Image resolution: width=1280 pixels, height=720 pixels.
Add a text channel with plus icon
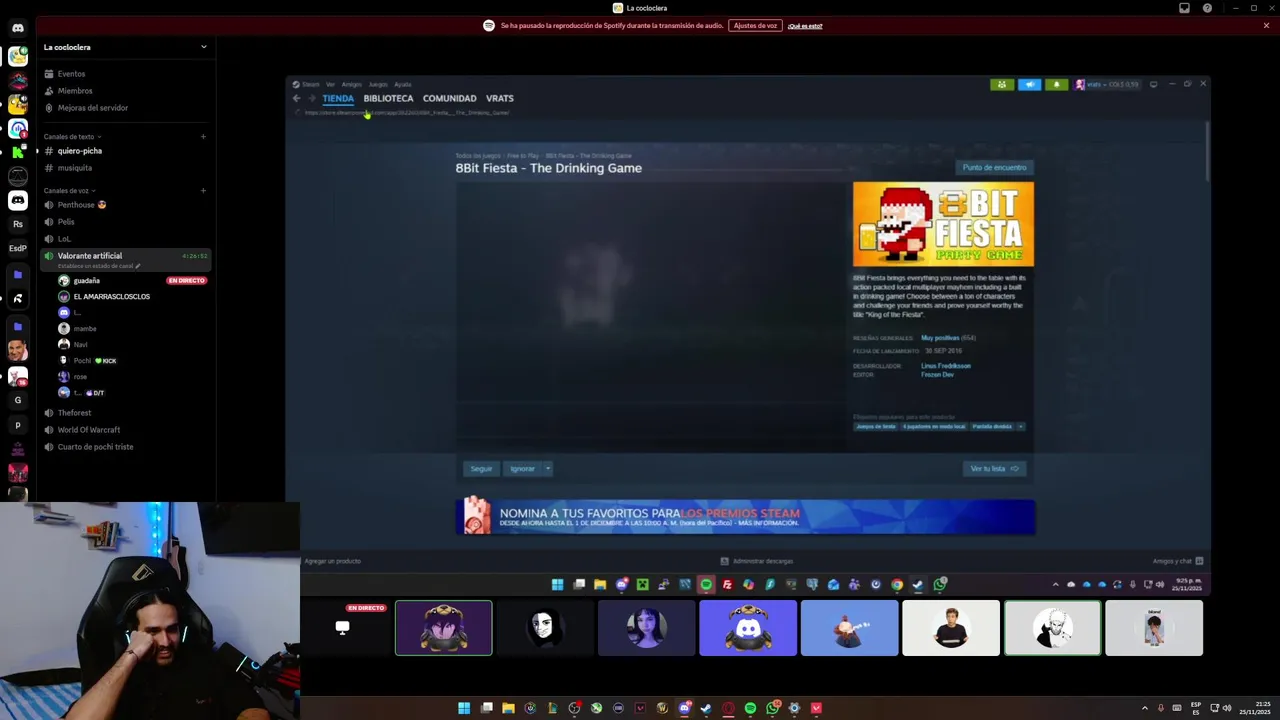coord(203,136)
